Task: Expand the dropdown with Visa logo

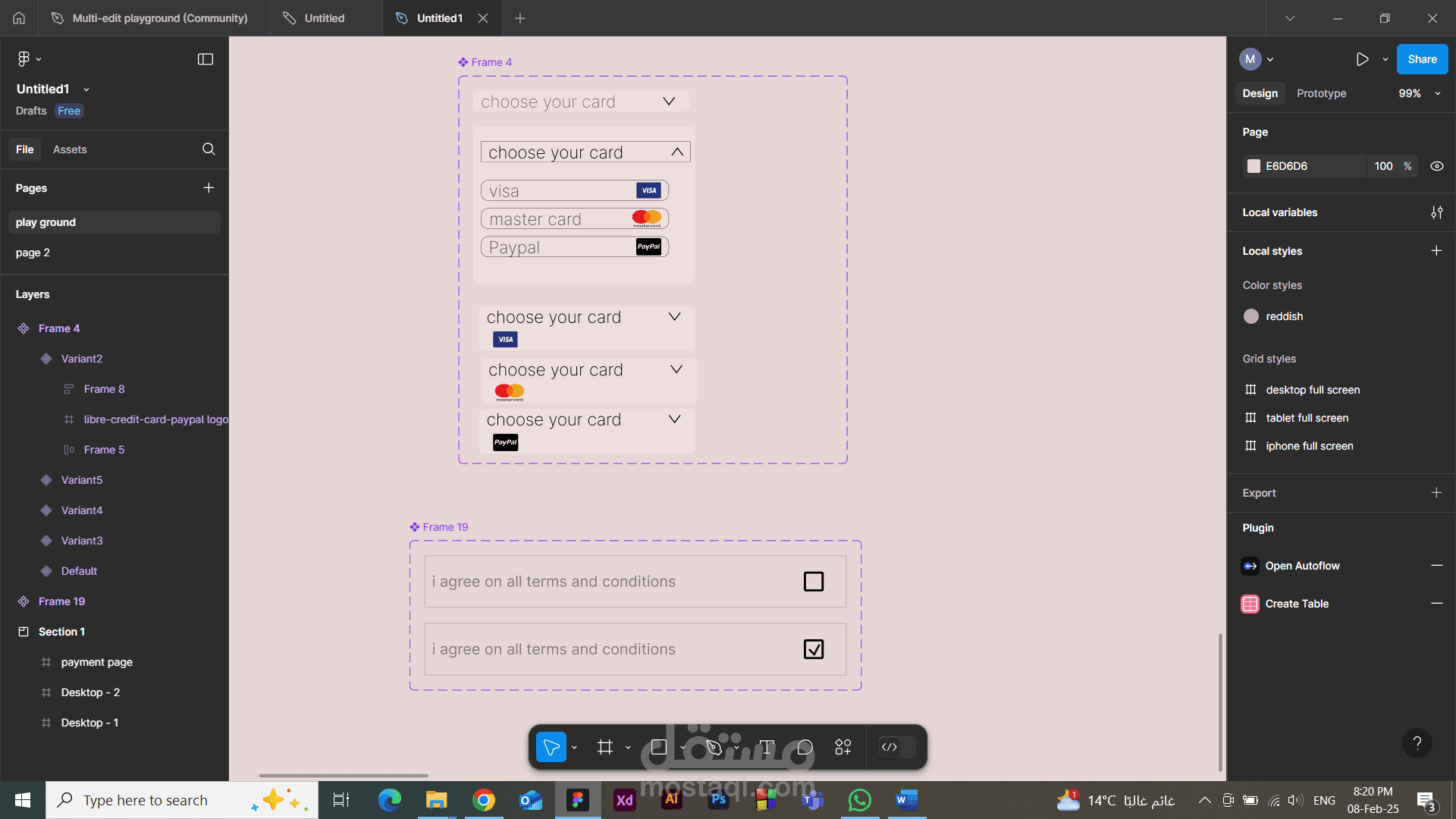Action: pos(674,317)
